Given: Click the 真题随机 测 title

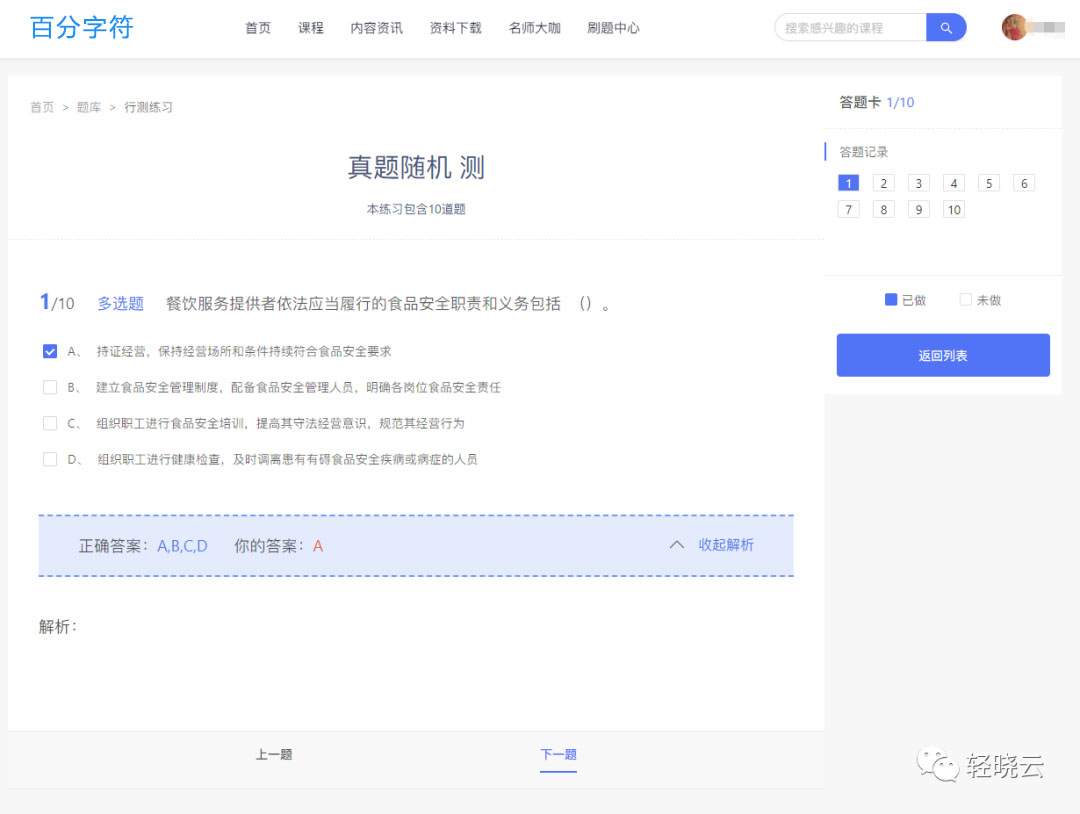Looking at the screenshot, I should [x=416, y=167].
